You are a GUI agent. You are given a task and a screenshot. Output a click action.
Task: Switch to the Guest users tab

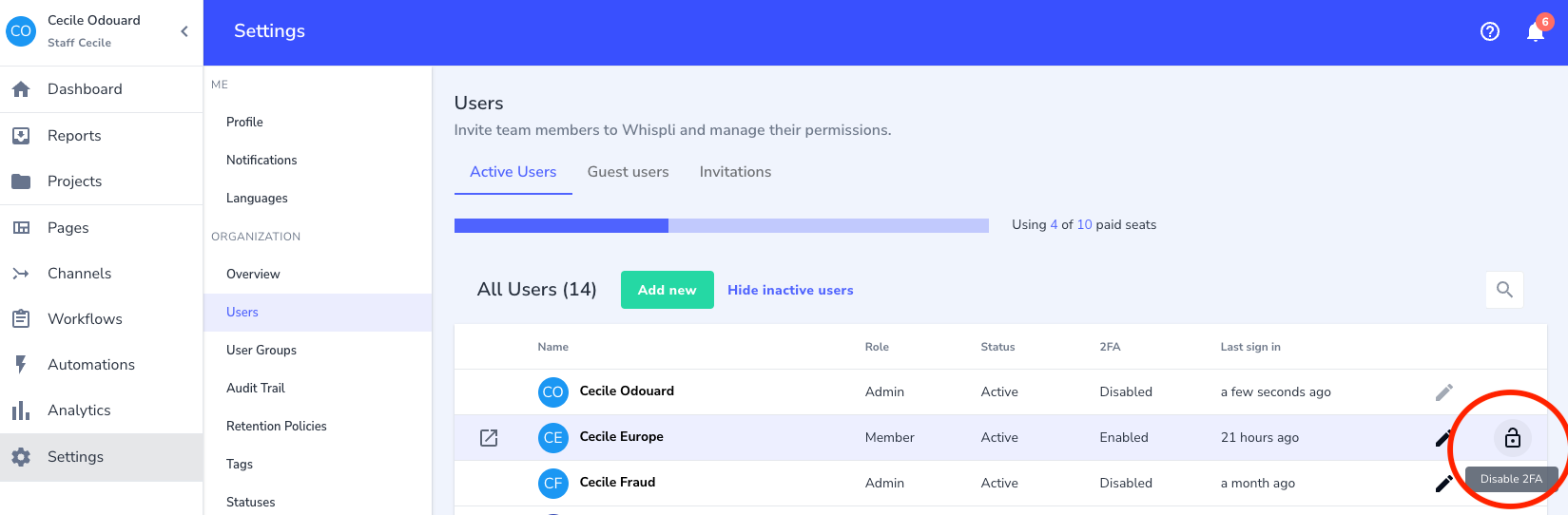[628, 172]
